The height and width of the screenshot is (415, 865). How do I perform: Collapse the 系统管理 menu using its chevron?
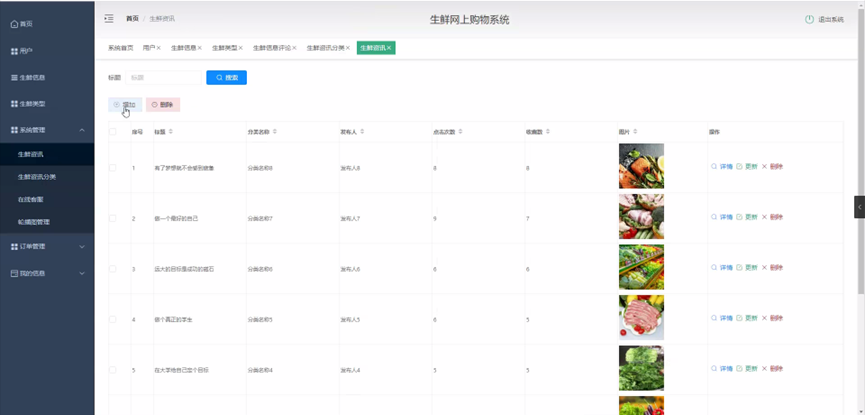82,130
